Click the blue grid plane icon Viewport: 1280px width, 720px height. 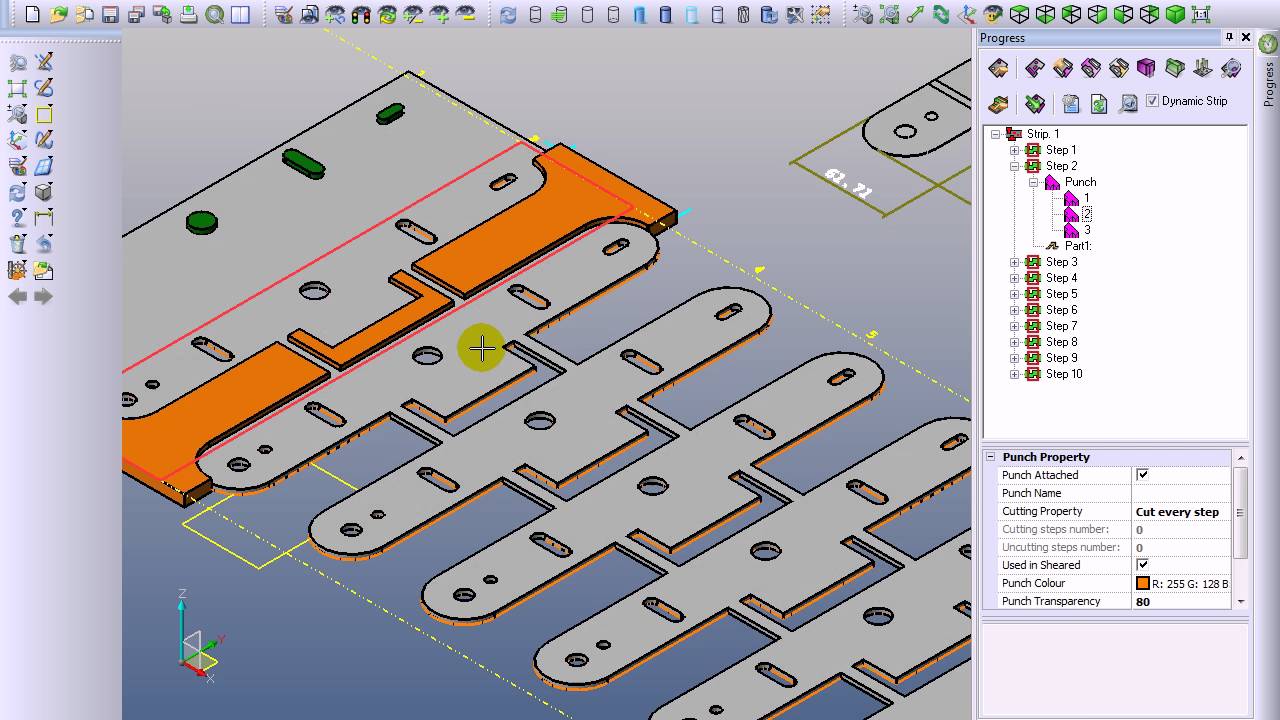pos(44,166)
